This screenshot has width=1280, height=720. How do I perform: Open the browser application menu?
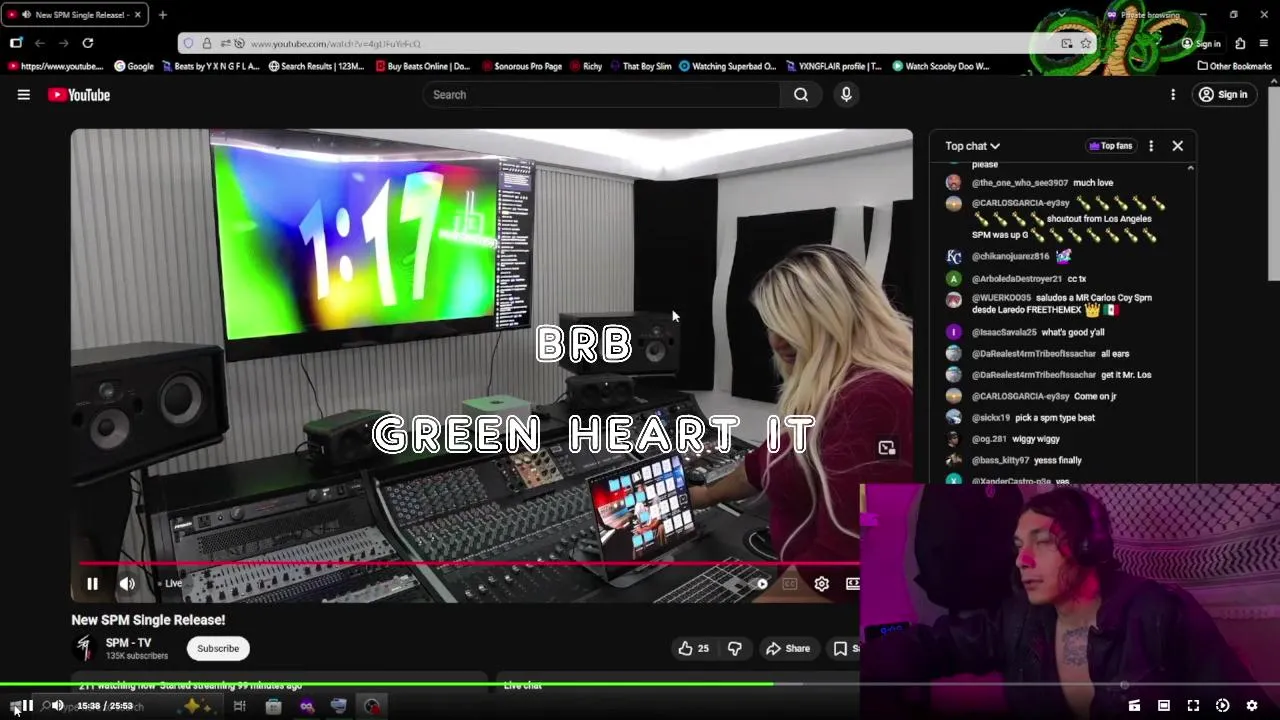tap(1264, 43)
